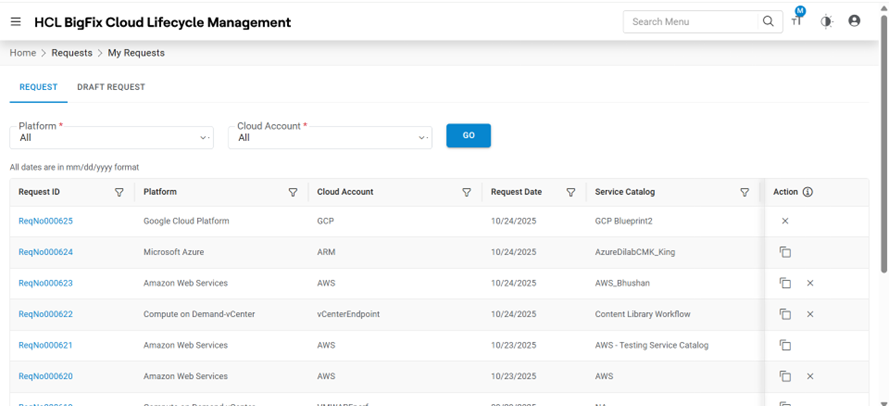
Task: Select the Request tab
Action: coord(38,87)
